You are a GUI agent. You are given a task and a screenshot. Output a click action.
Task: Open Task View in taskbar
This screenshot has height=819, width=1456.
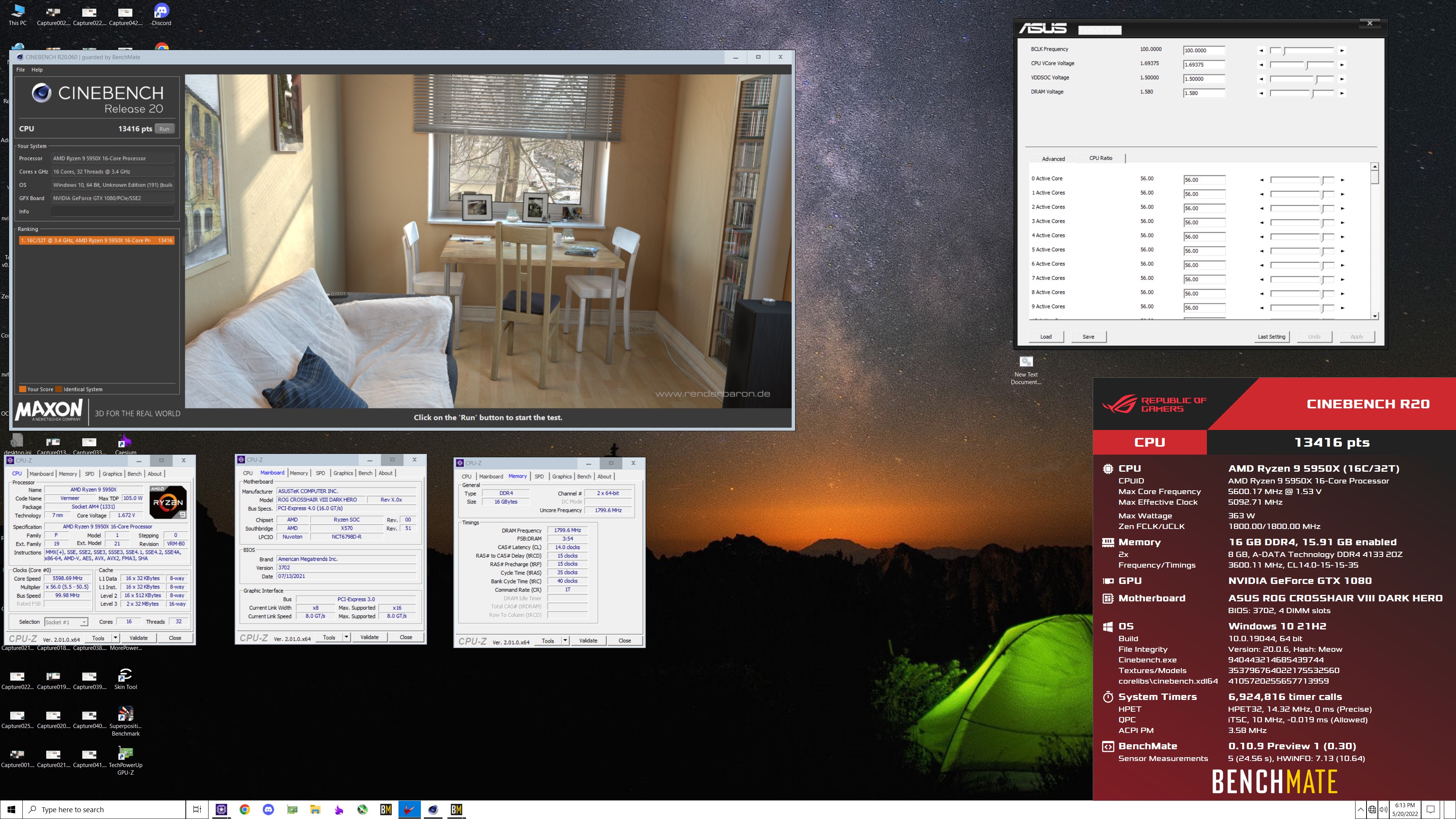click(x=197, y=810)
